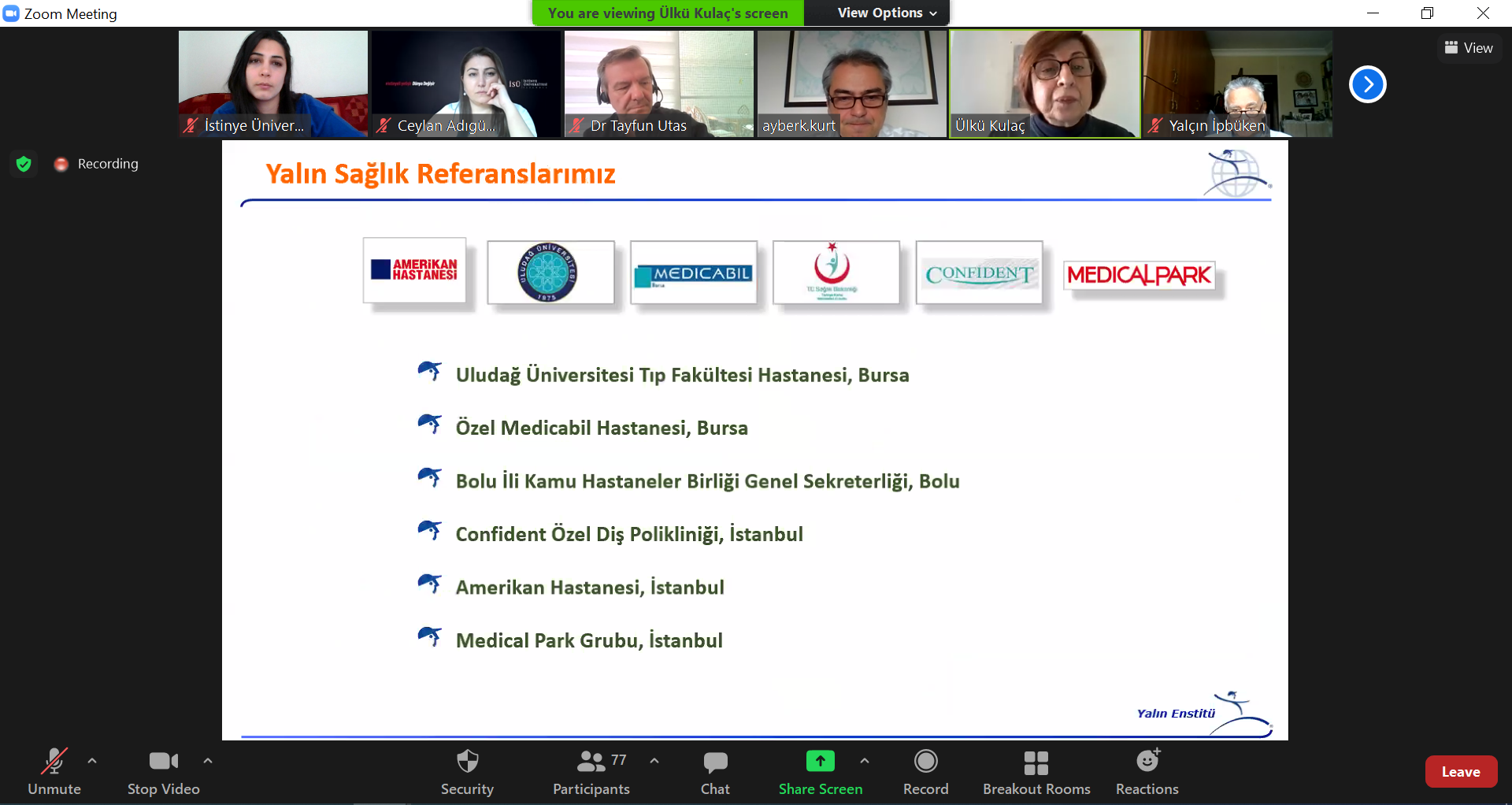Open the View Options dropdown
1512x805 pixels.
click(x=887, y=13)
